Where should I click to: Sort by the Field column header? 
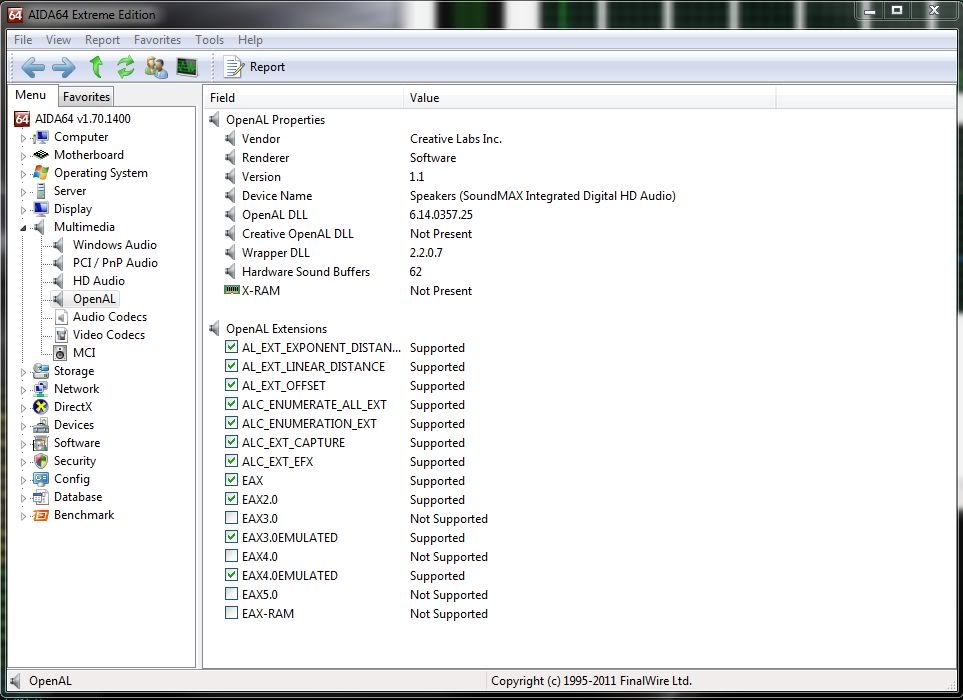(303, 98)
